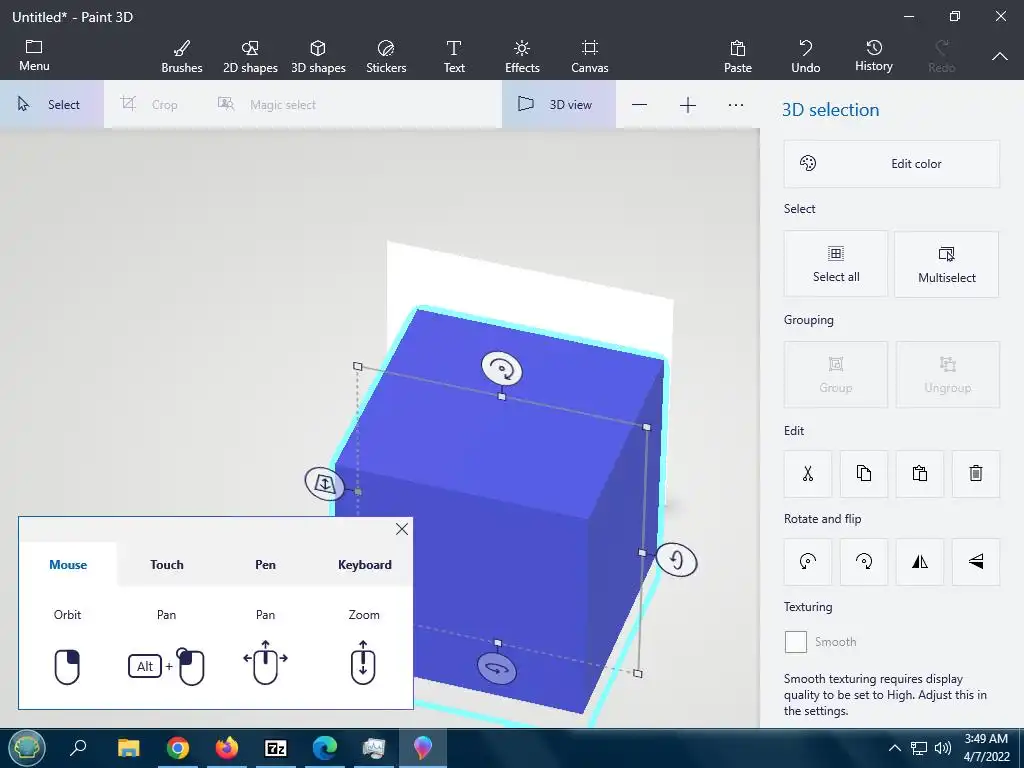Click the Orbit mouse icon in popup
The image size is (1024, 768).
point(67,667)
